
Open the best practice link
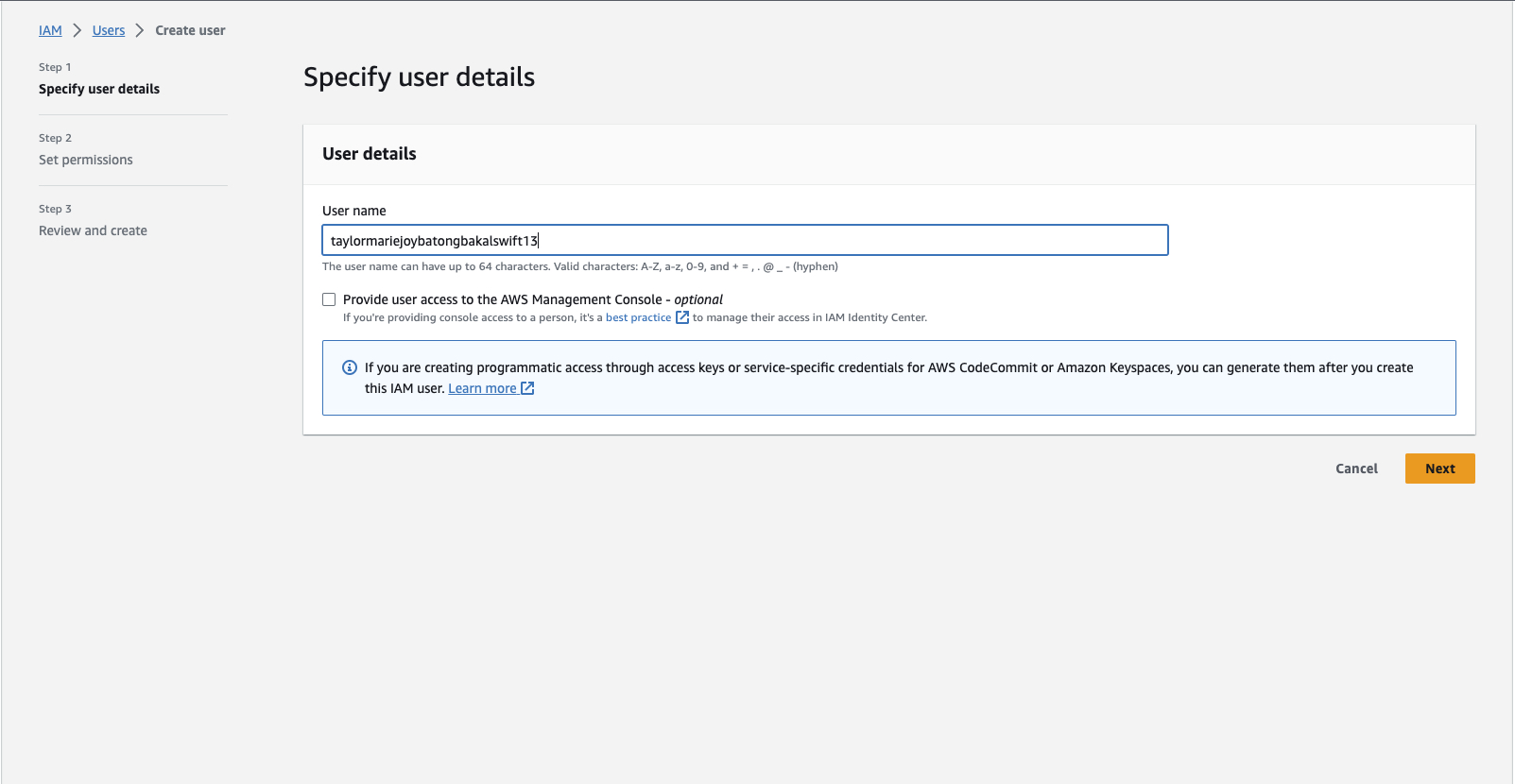[x=638, y=317]
